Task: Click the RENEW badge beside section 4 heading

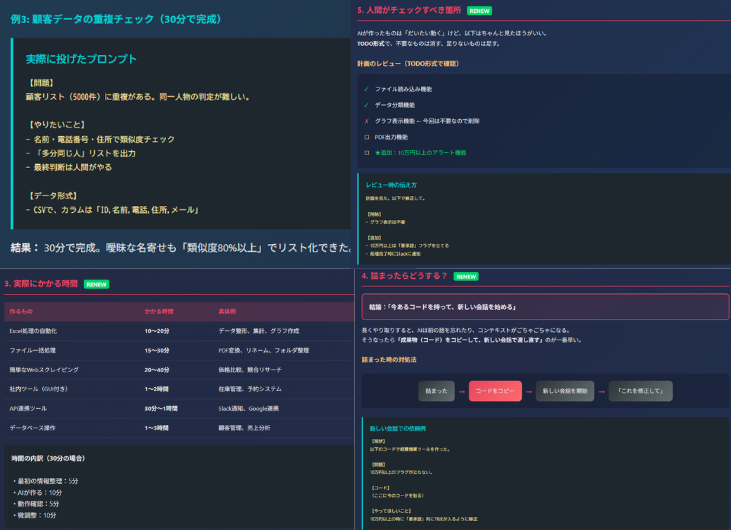Action: 466,276
